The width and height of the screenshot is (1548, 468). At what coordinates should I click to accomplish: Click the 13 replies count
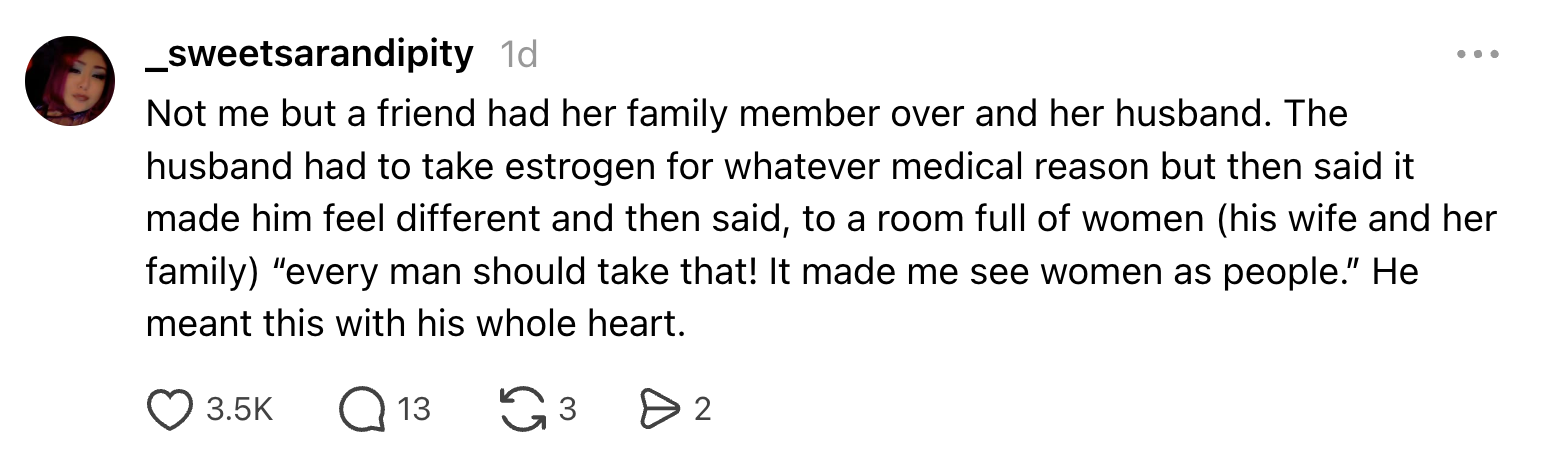[414, 409]
